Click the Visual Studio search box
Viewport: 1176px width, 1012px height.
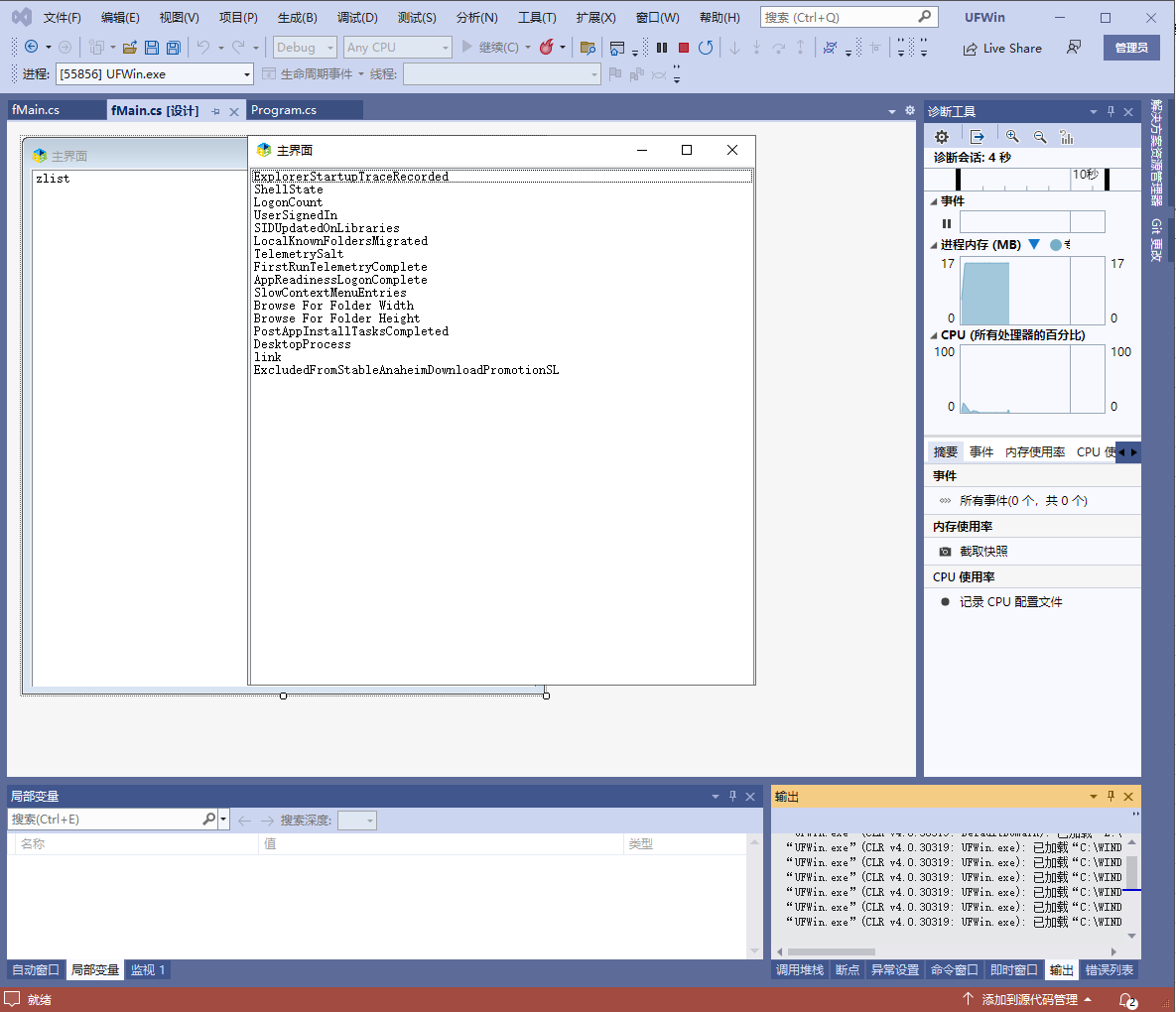click(848, 17)
